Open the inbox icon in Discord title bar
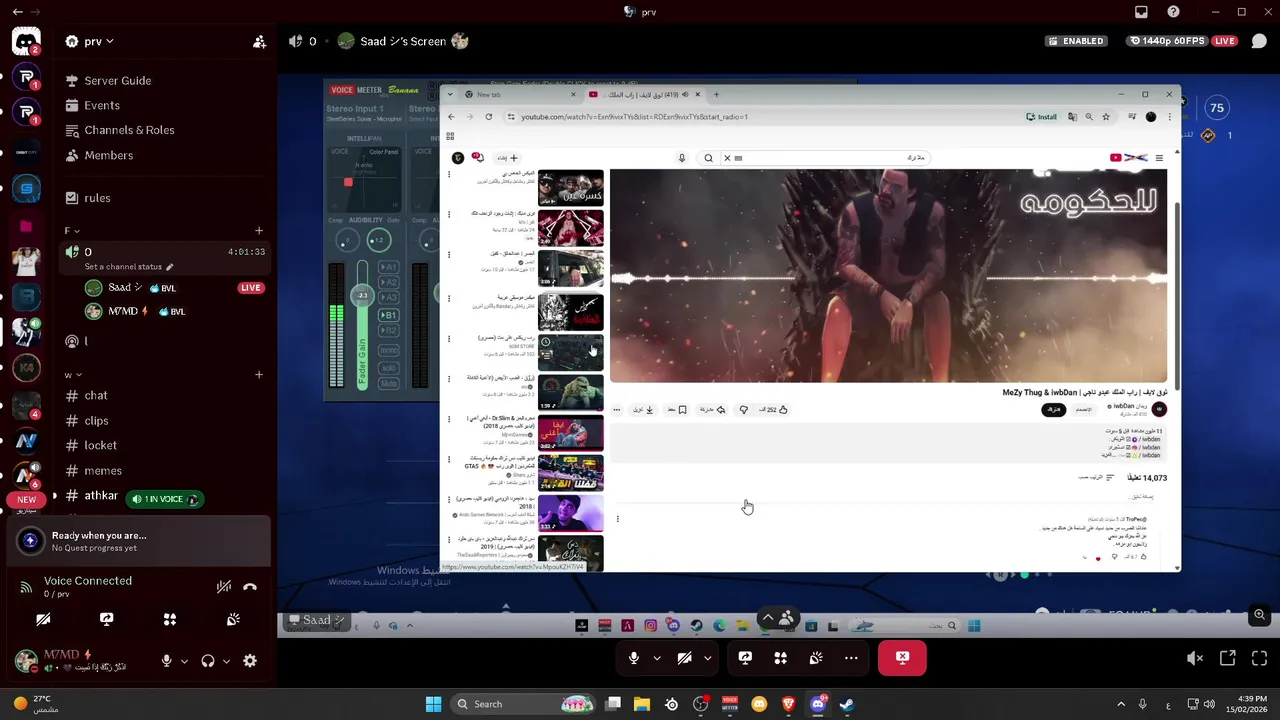 pos(1141,12)
